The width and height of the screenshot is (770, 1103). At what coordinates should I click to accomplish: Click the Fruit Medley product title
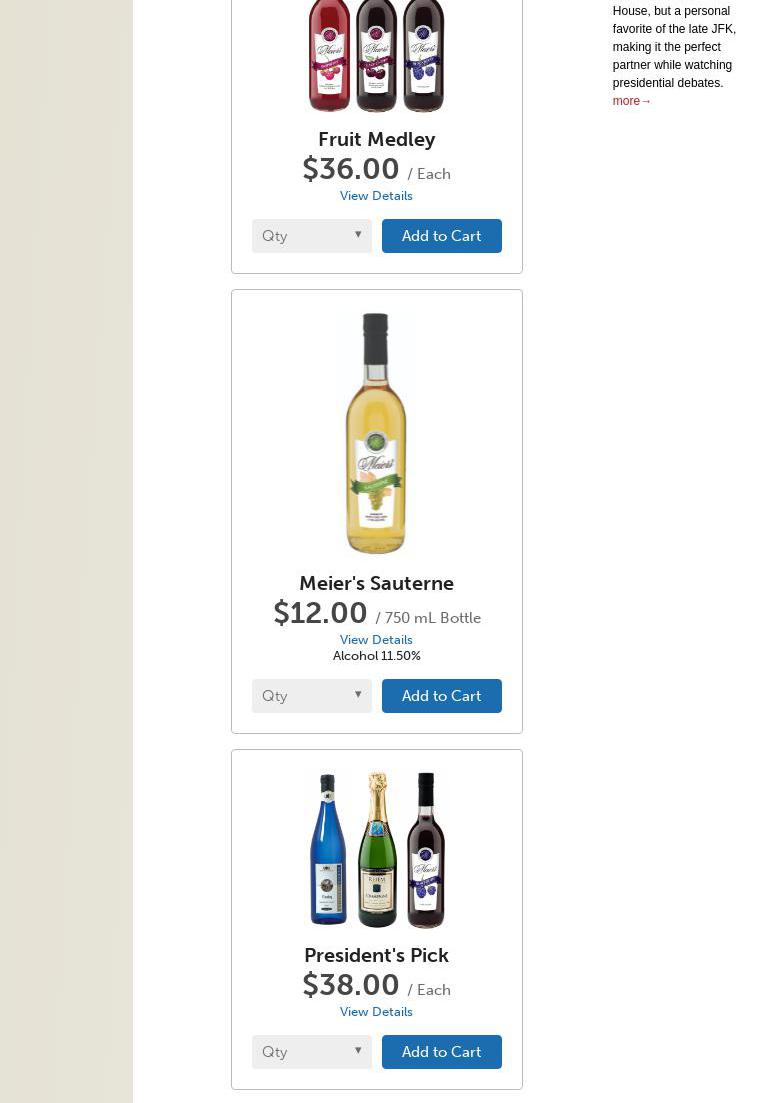376,139
